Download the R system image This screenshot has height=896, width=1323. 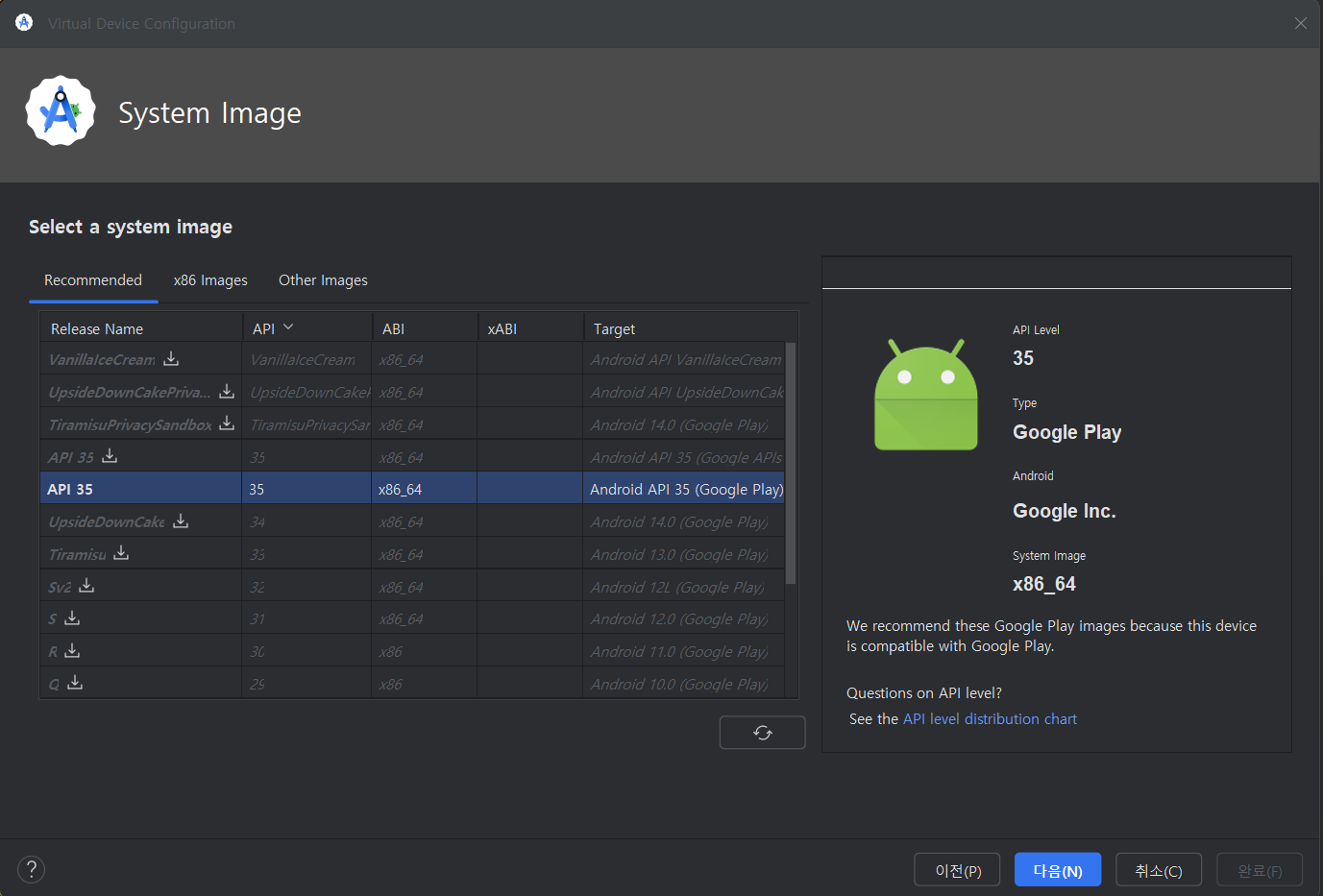pyautogui.click(x=72, y=650)
